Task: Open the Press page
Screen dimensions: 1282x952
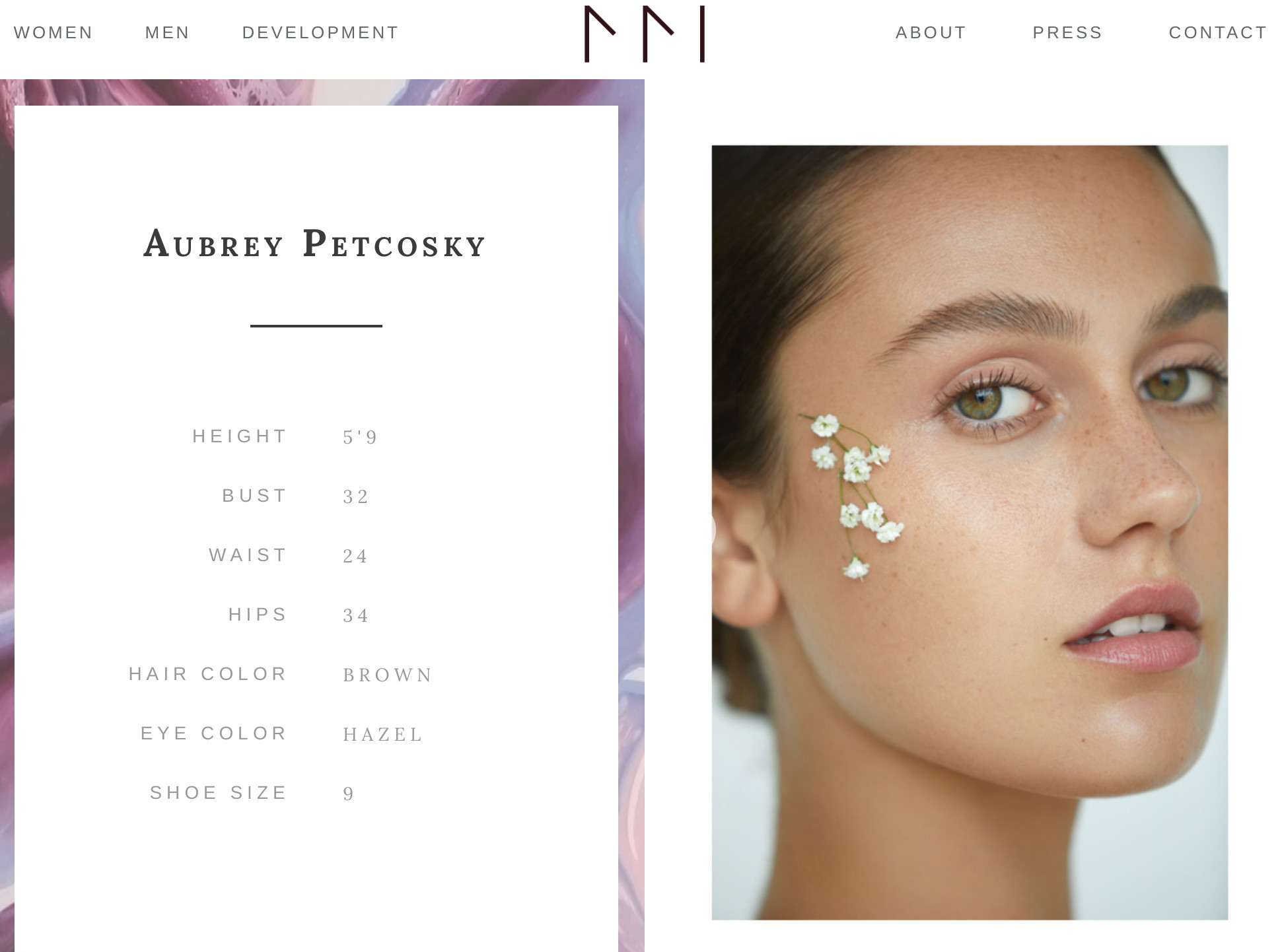Action: coord(1068,32)
